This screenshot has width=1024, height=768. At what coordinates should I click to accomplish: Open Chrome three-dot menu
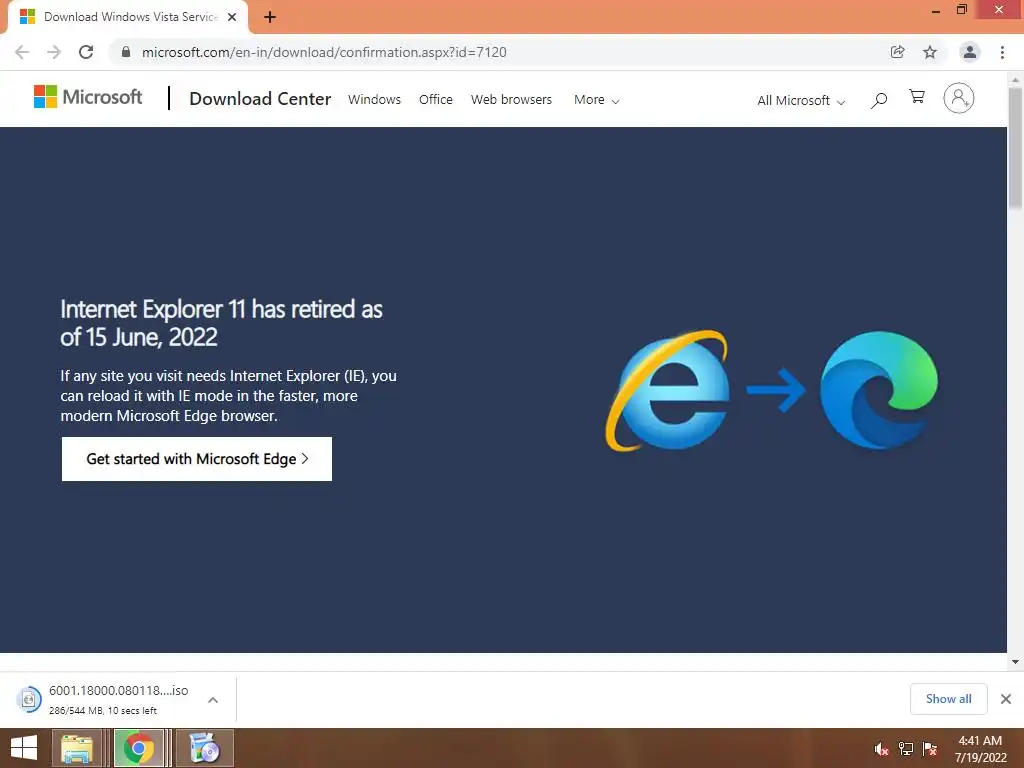(x=1002, y=52)
